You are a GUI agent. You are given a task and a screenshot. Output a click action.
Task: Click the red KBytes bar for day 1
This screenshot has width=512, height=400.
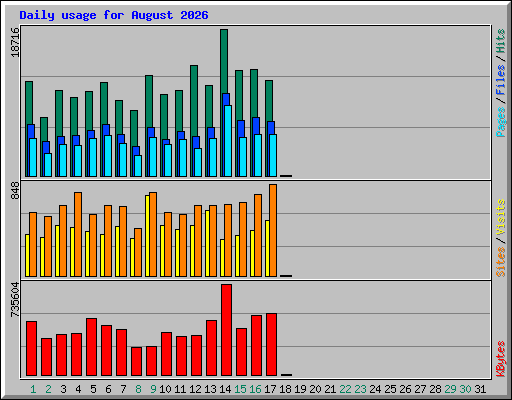click(31, 349)
